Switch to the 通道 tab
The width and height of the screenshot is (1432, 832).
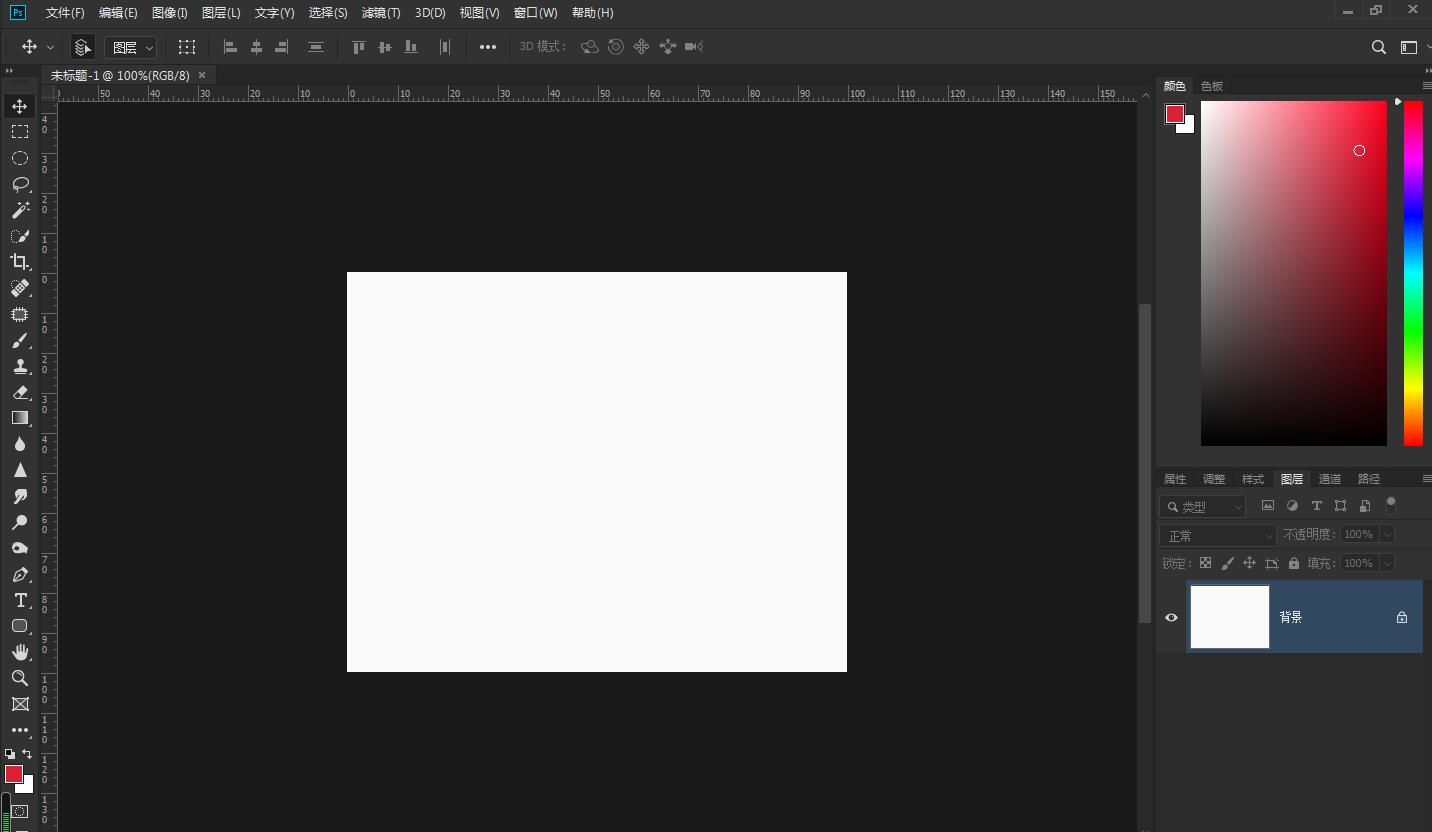[x=1330, y=479]
